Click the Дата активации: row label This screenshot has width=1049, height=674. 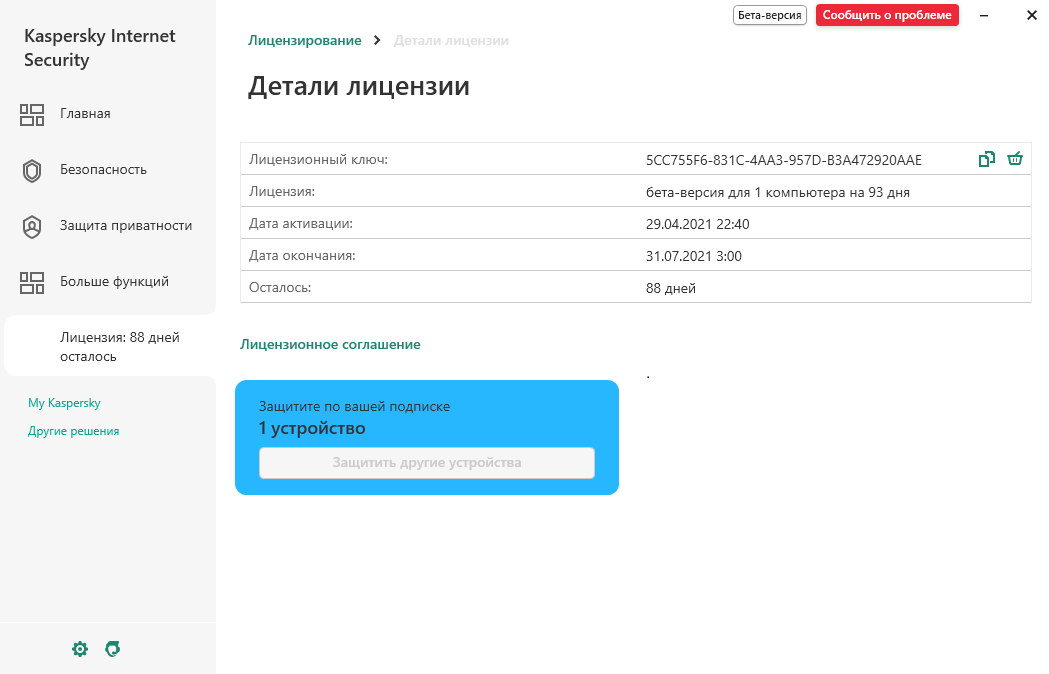click(x=301, y=224)
